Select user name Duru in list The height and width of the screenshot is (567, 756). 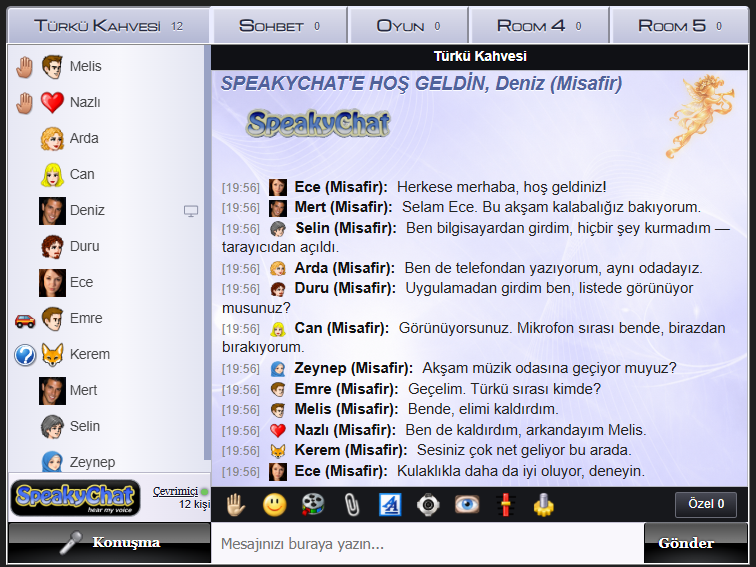(84, 246)
